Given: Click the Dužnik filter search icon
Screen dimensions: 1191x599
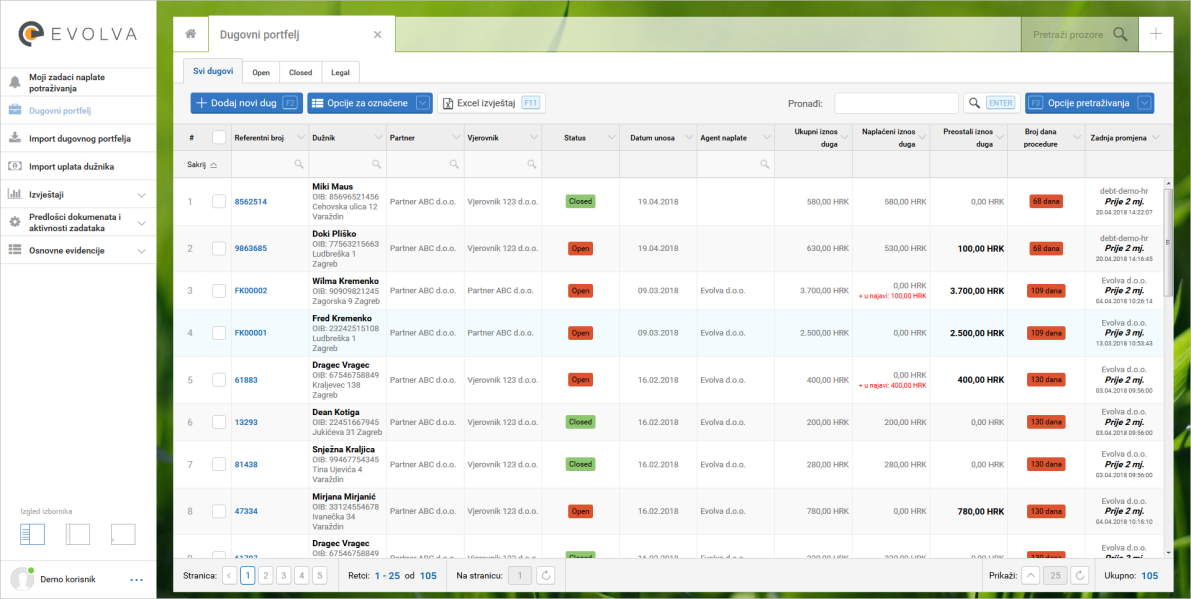Looking at the screenshot, I should pos(376,164).
